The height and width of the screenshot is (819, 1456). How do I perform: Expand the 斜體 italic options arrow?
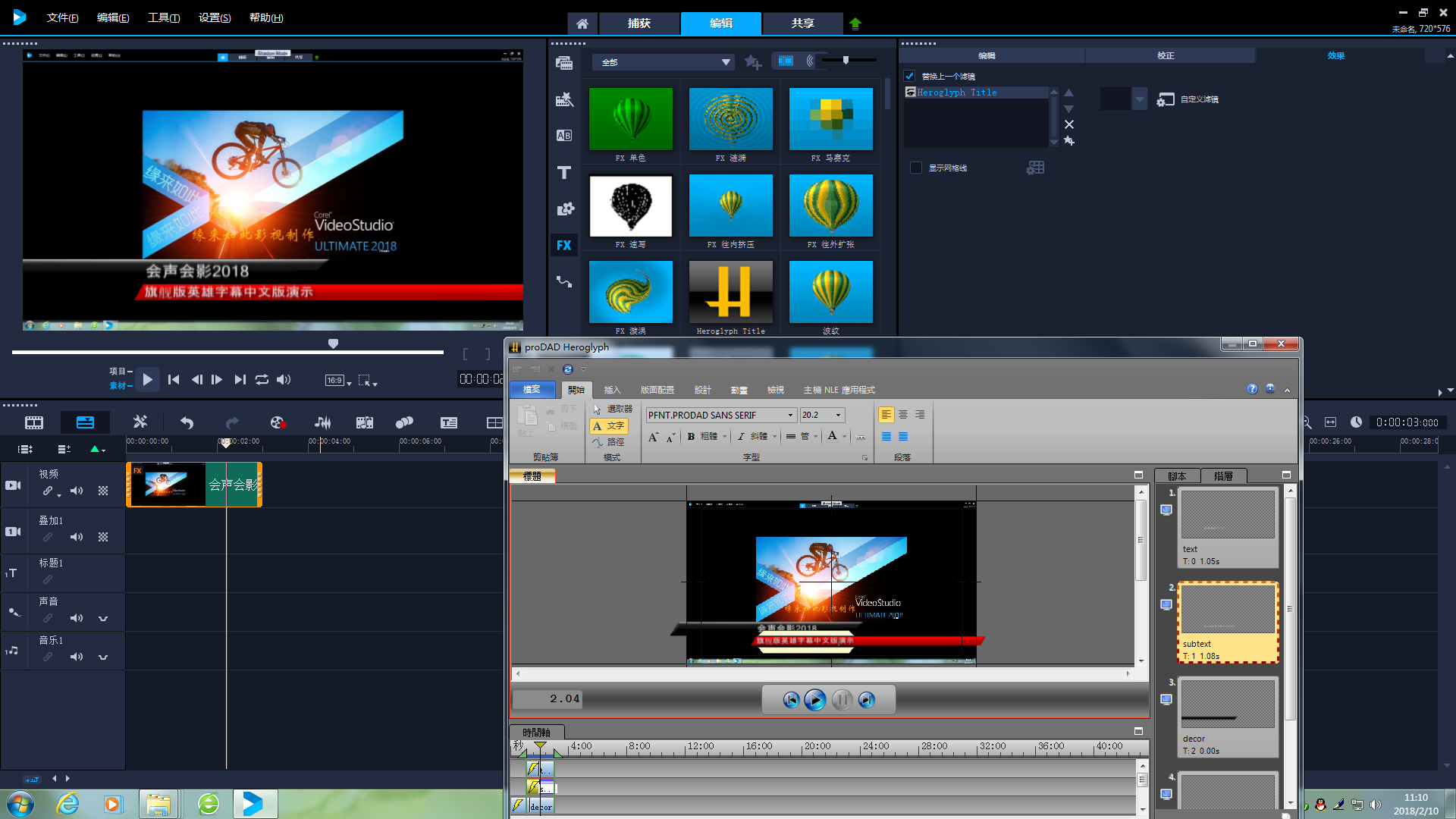pyautogui.click(x=775, y=437)
